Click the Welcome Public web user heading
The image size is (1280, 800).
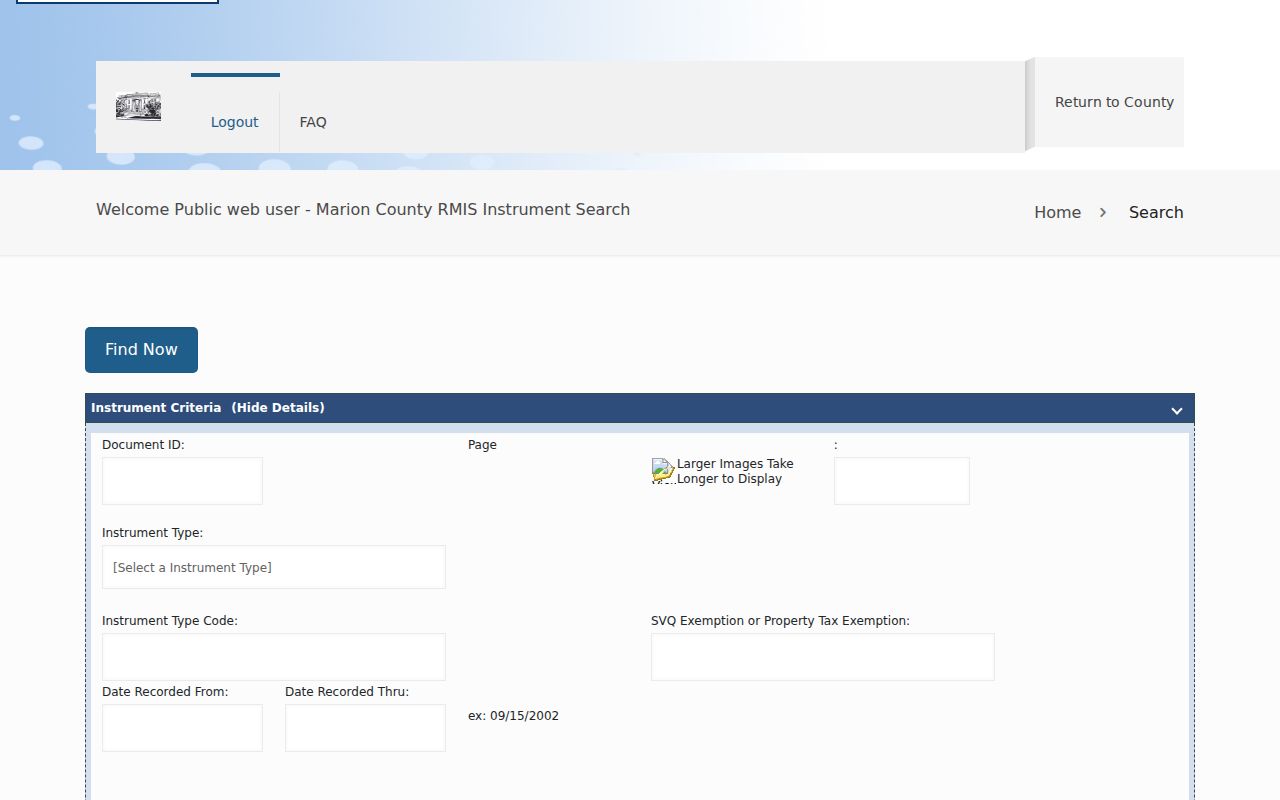363,209
